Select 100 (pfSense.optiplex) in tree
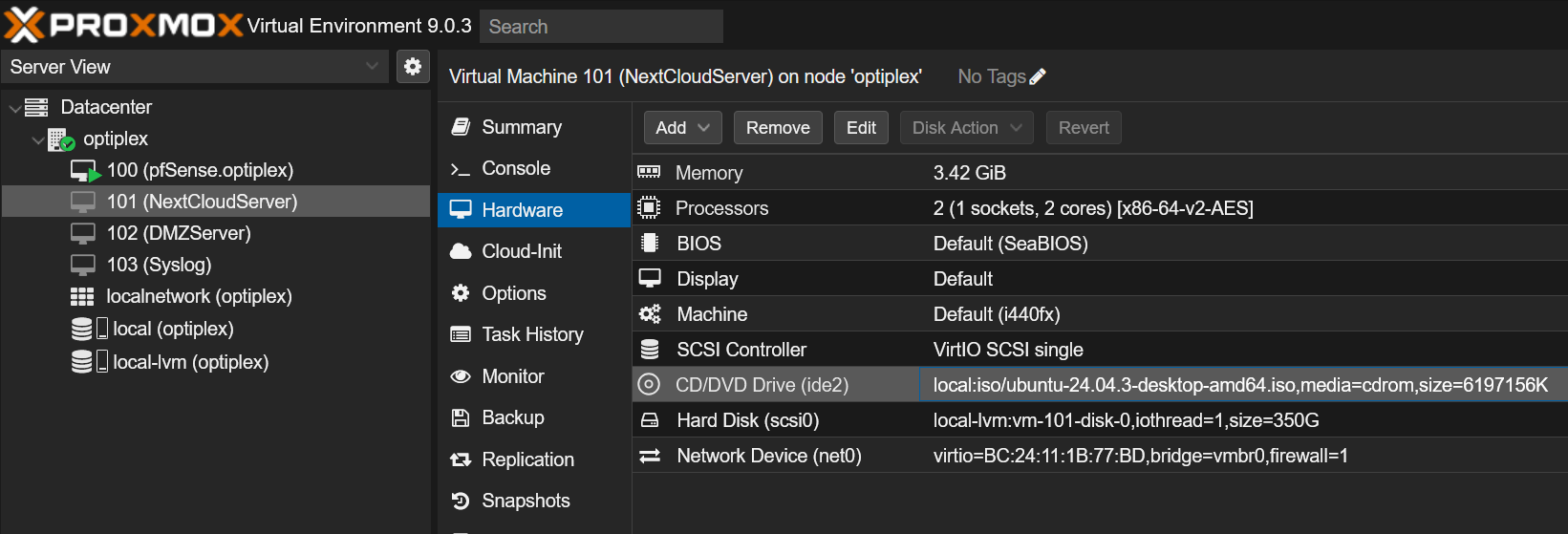Screen dimensions: 1568x534 [x=216, y=170]
